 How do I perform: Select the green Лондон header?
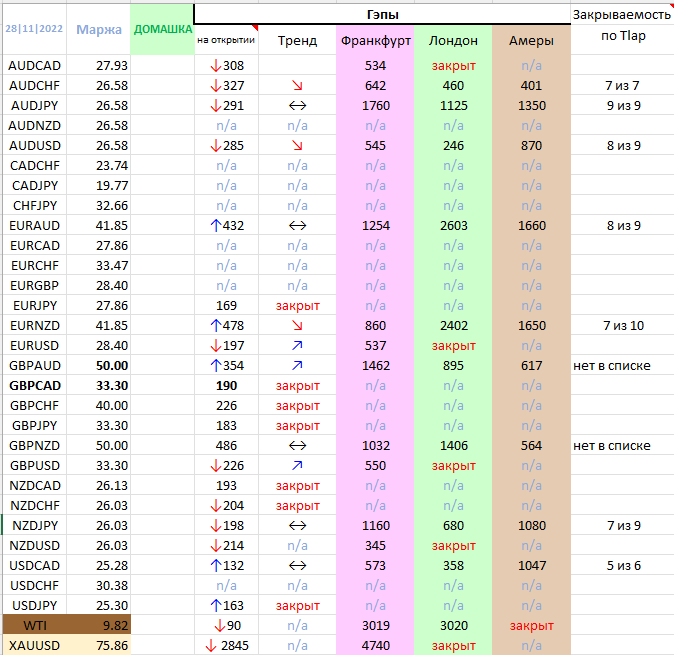point(453,40)
